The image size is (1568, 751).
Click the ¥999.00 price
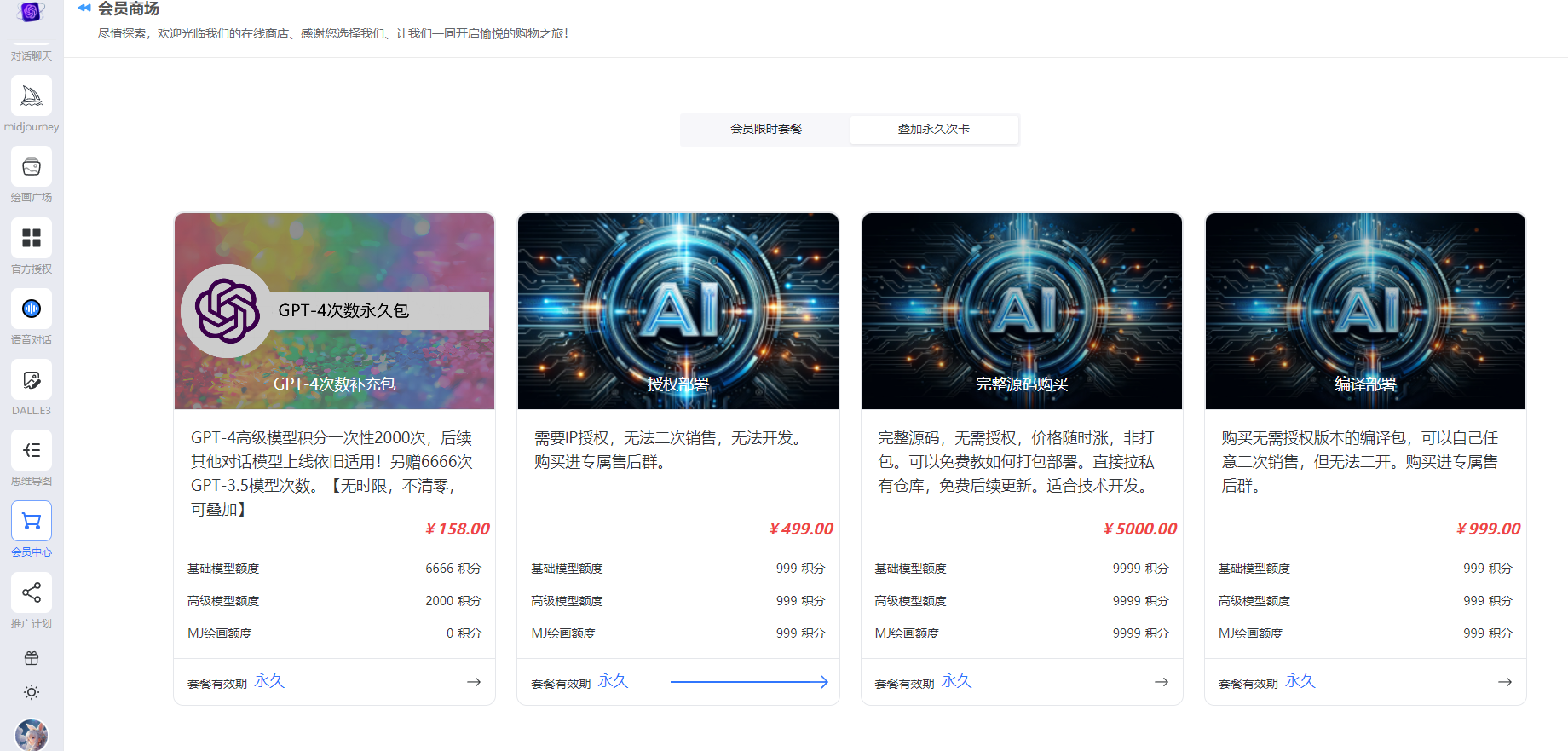pyautogui.click(x=1488, y=529)
